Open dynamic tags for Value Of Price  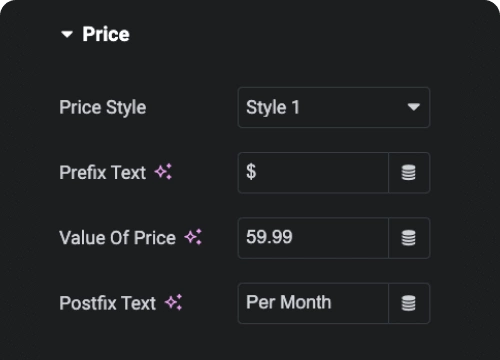pyautogui.click(x=409, y=238)
